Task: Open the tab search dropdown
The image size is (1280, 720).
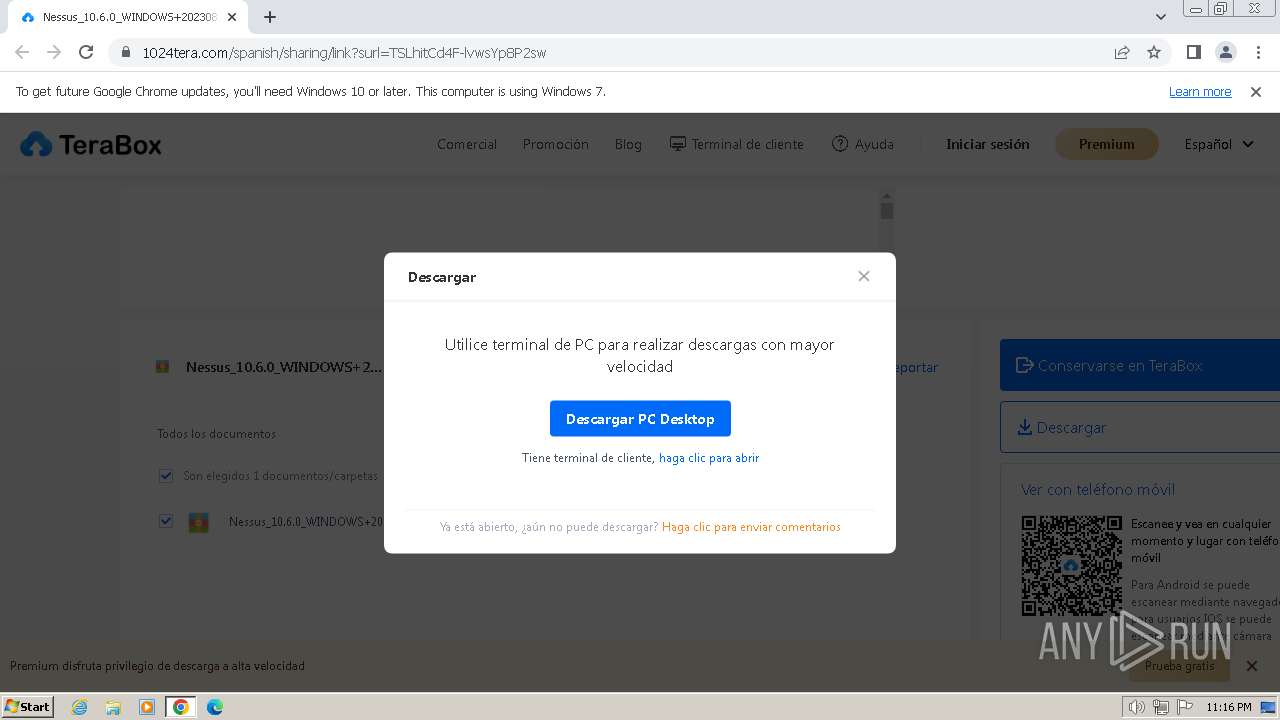Action: (1161, 17)
